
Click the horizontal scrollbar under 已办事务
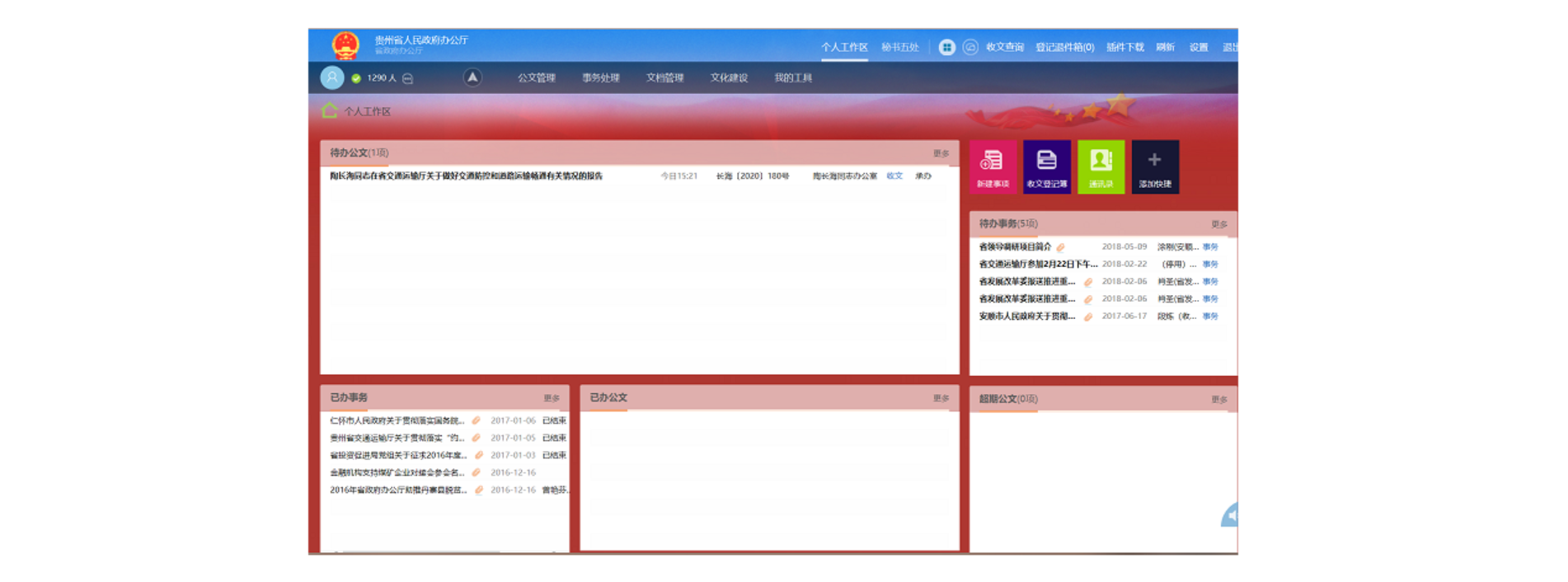[x=420, y=551]
